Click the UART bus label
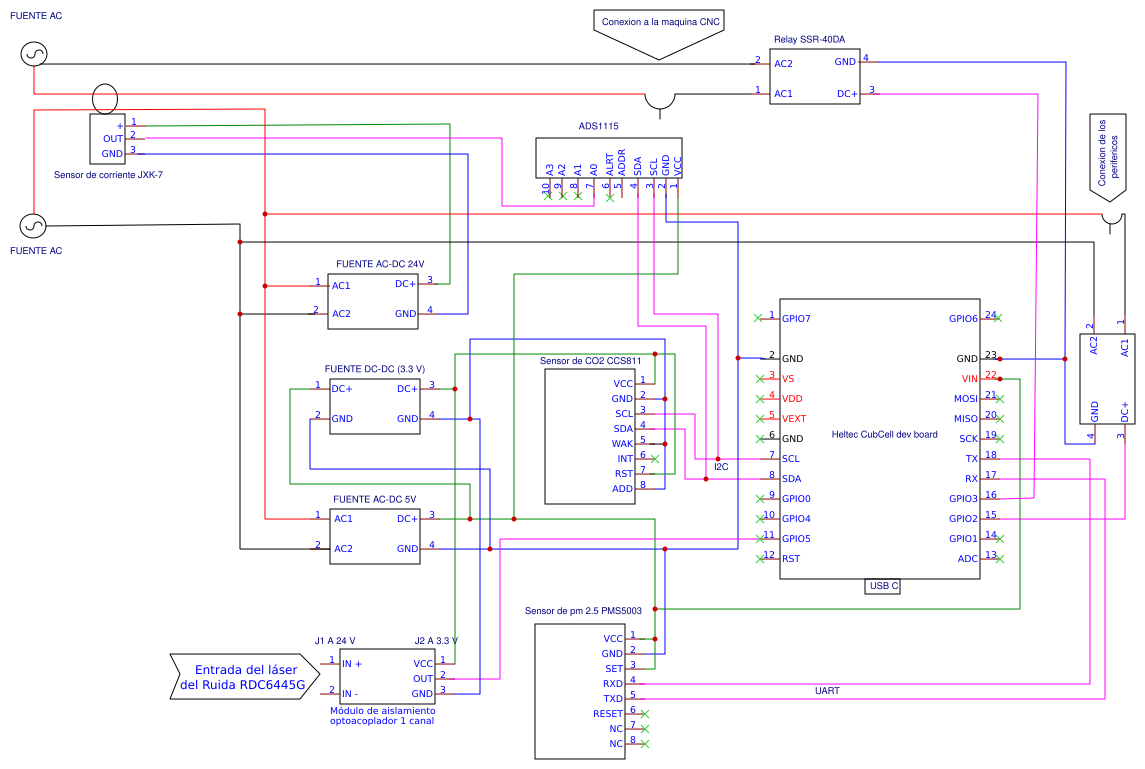This screenshot has height=769, width=1145. [x=827, y=691]
